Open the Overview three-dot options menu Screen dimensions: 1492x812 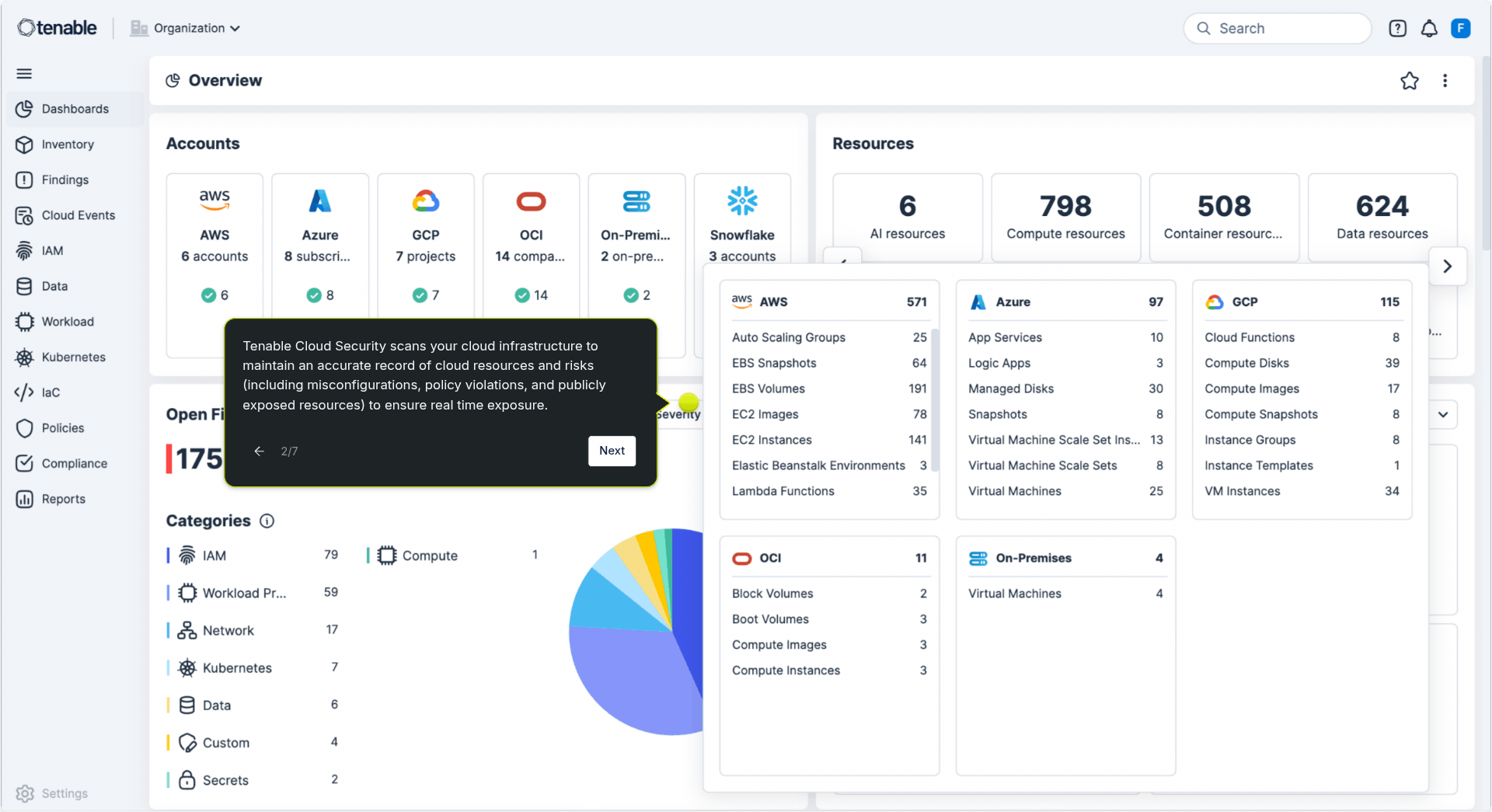(1445, 81)
